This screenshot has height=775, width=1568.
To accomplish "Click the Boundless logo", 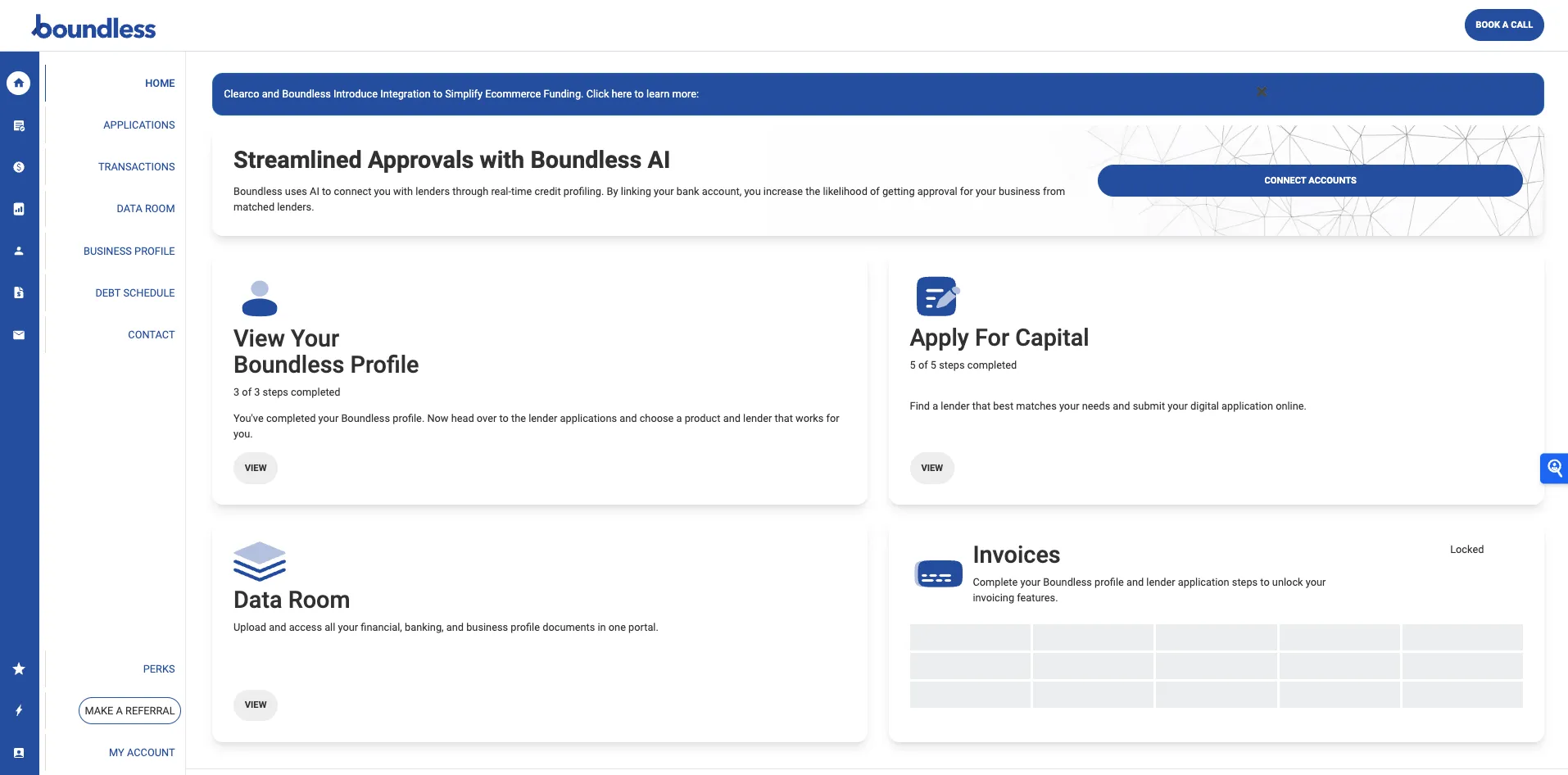I will tap(93, 27).
